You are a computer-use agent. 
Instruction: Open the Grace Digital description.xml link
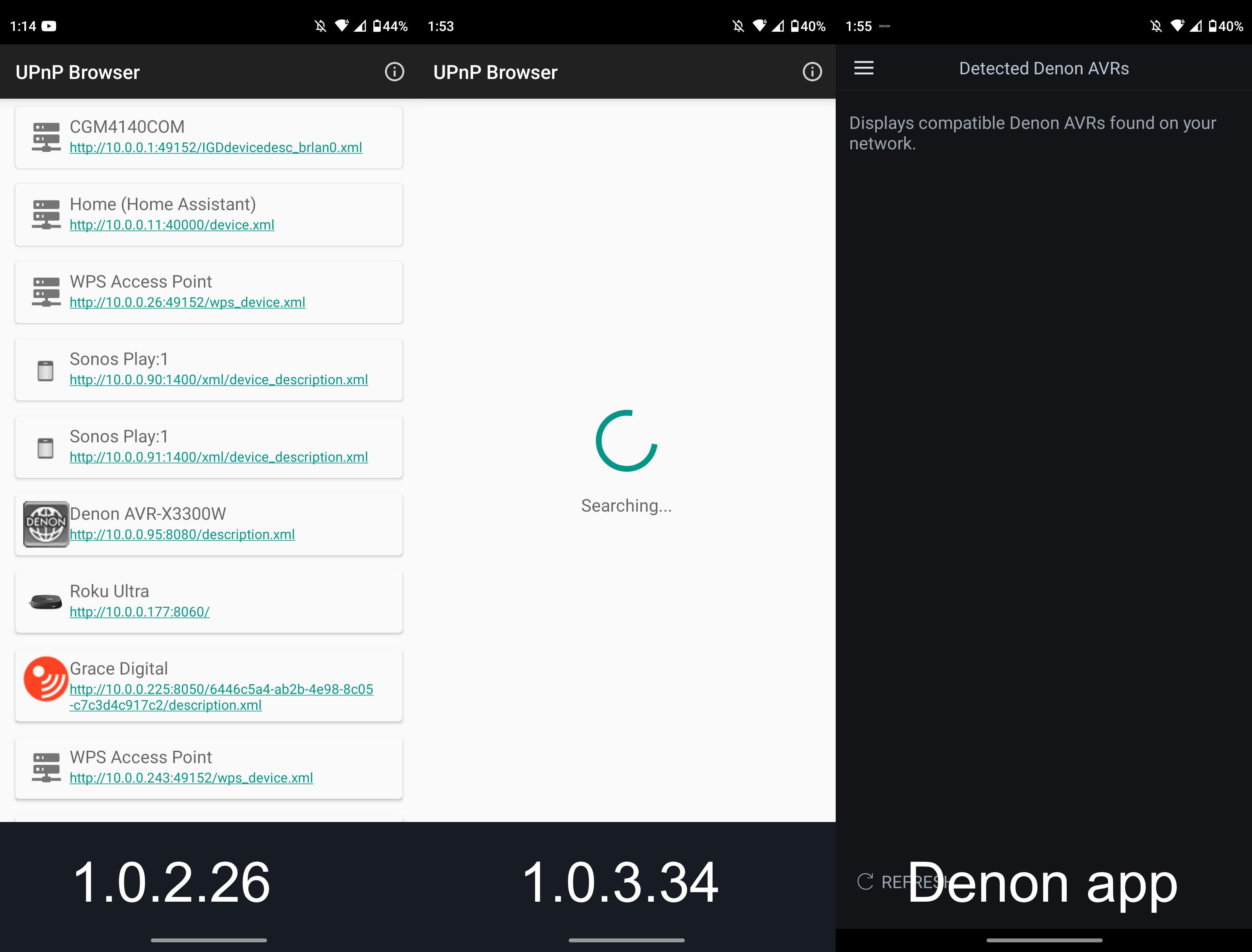click(x=221, y=697)
